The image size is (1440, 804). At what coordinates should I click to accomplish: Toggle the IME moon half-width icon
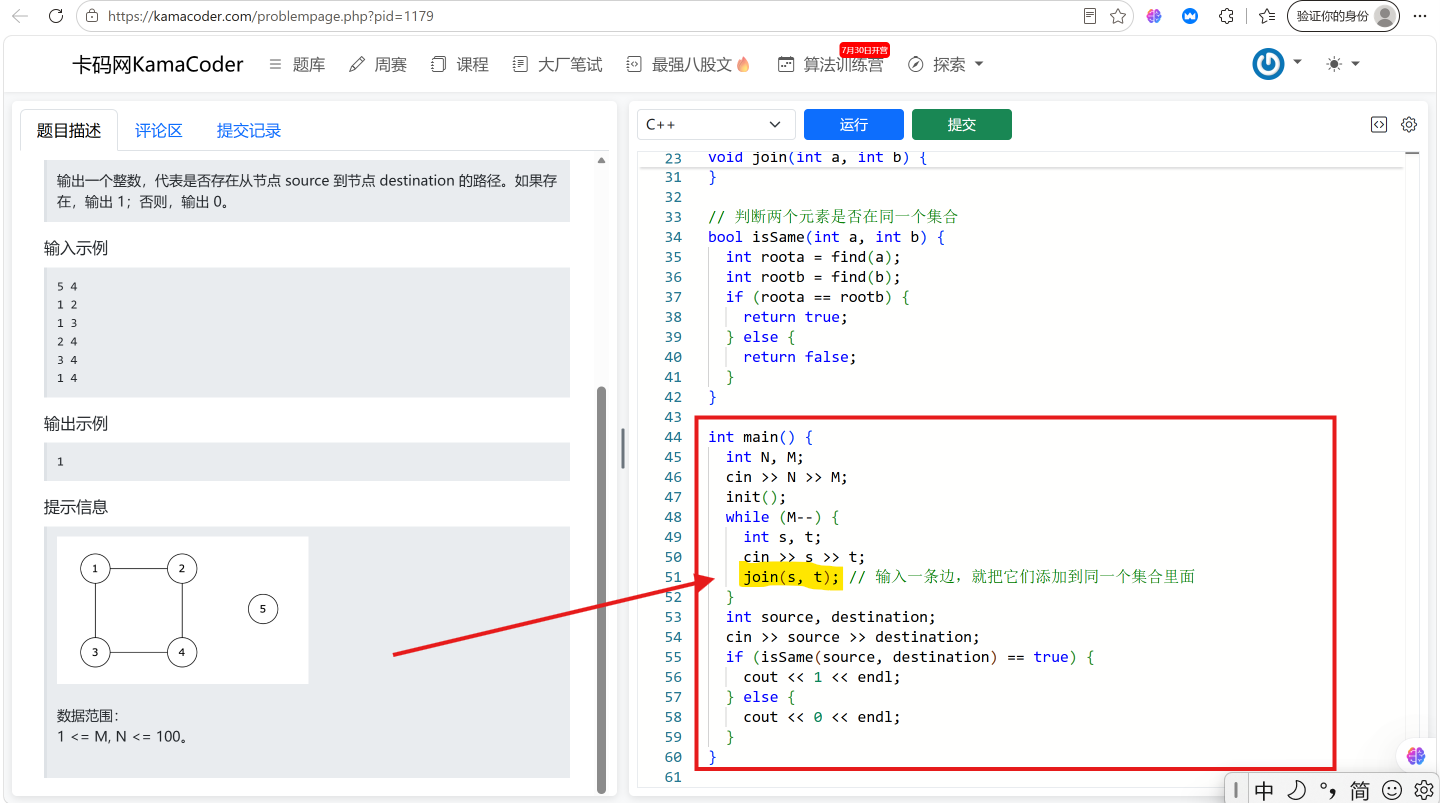click(1296, 790)
